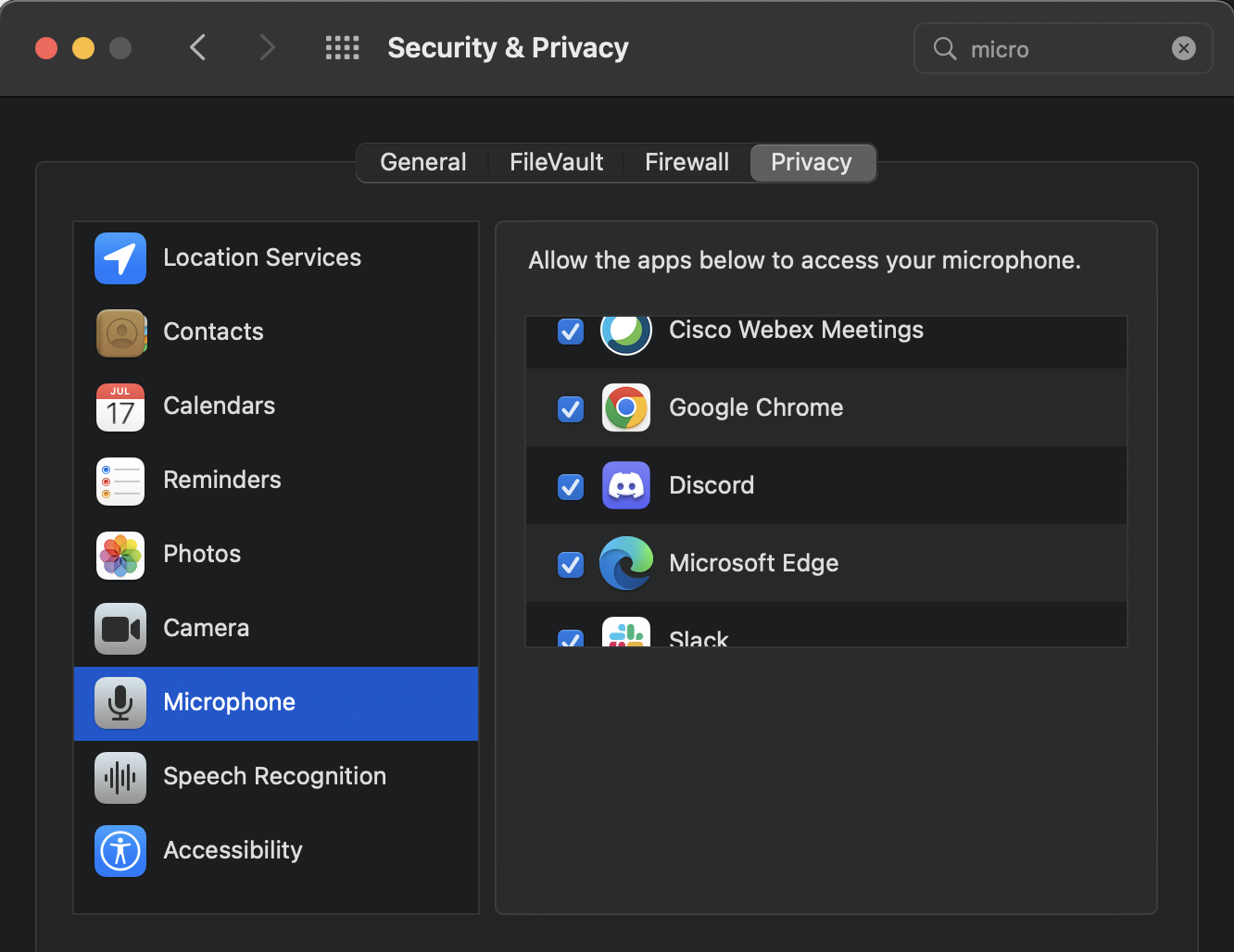
Task: Uncheck Google Chrome microphone access
Action: point(571,408)
